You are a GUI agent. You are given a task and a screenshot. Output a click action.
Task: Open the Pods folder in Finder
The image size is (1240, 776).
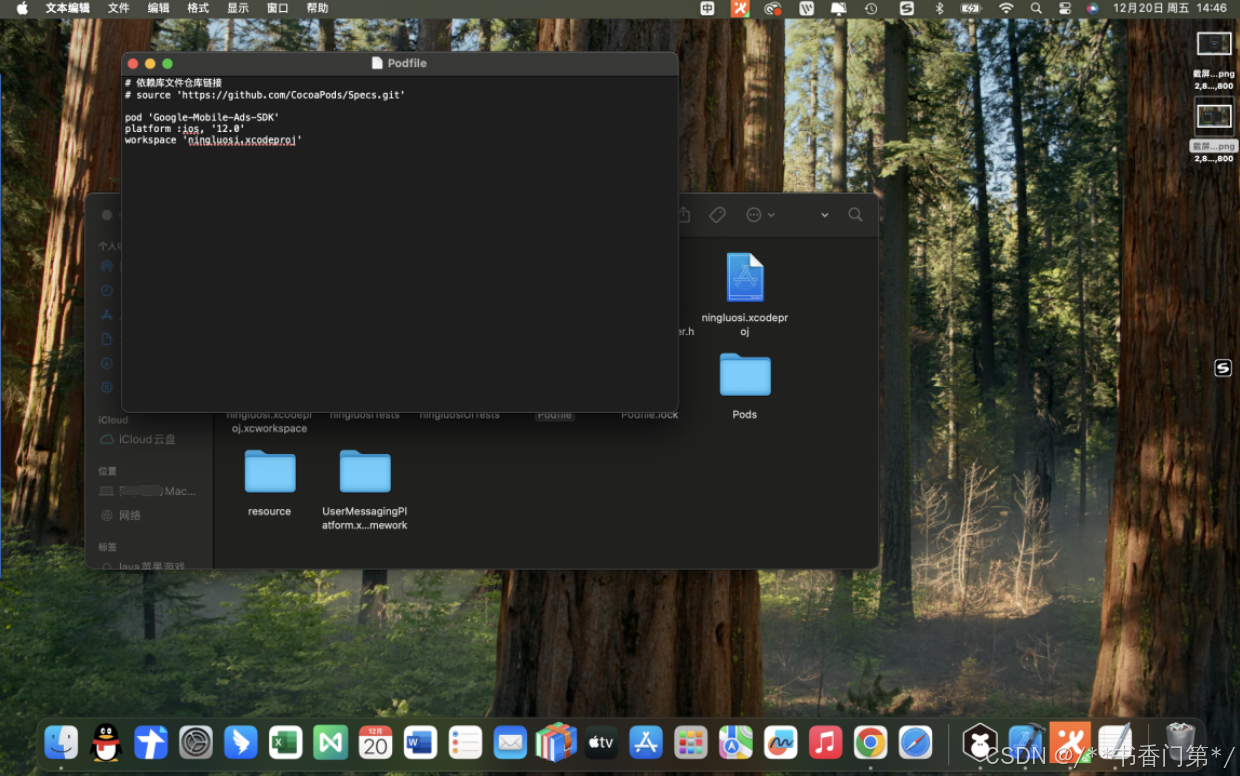pos(745,375)
